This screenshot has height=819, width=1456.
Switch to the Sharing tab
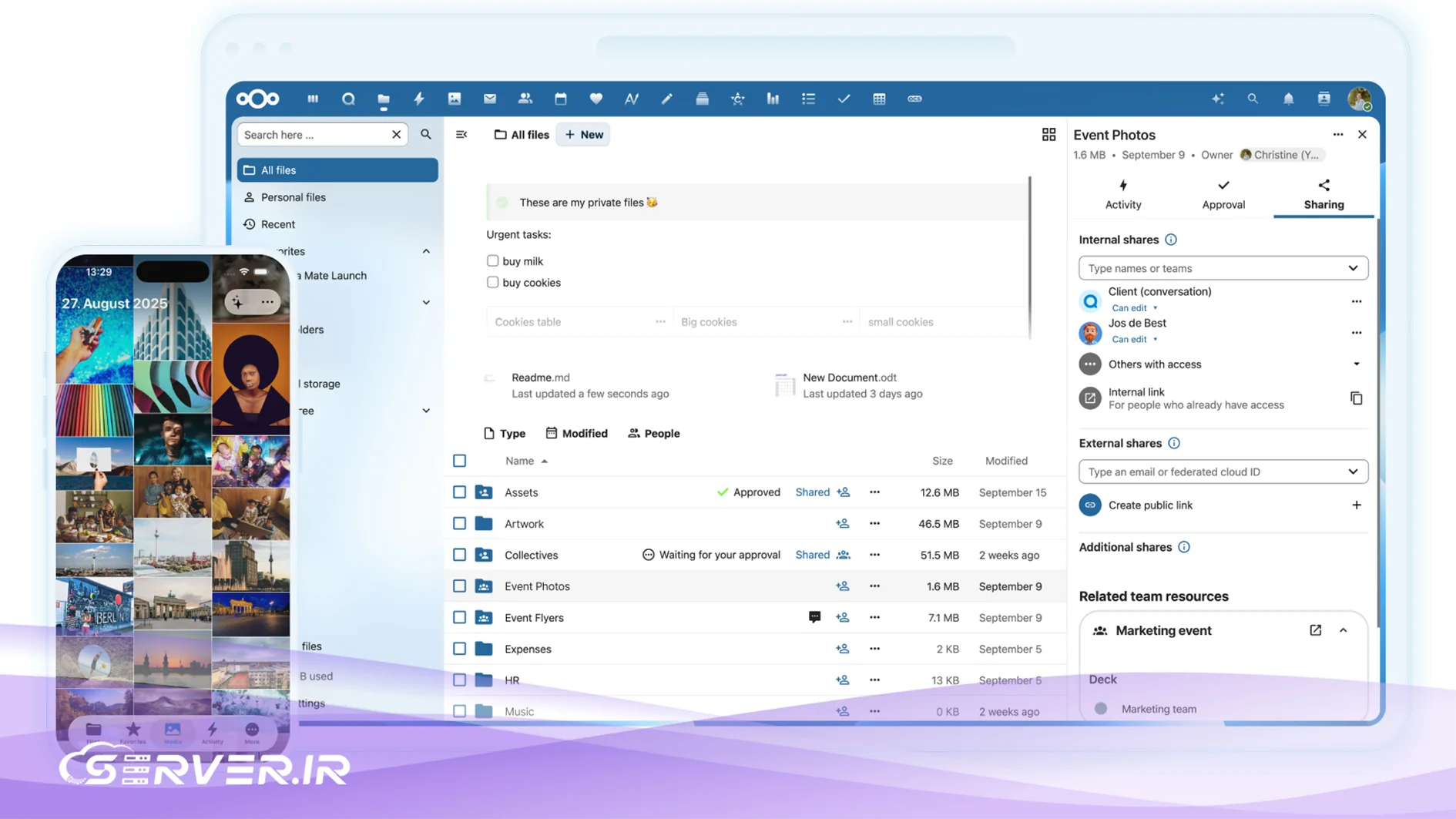1323,195
